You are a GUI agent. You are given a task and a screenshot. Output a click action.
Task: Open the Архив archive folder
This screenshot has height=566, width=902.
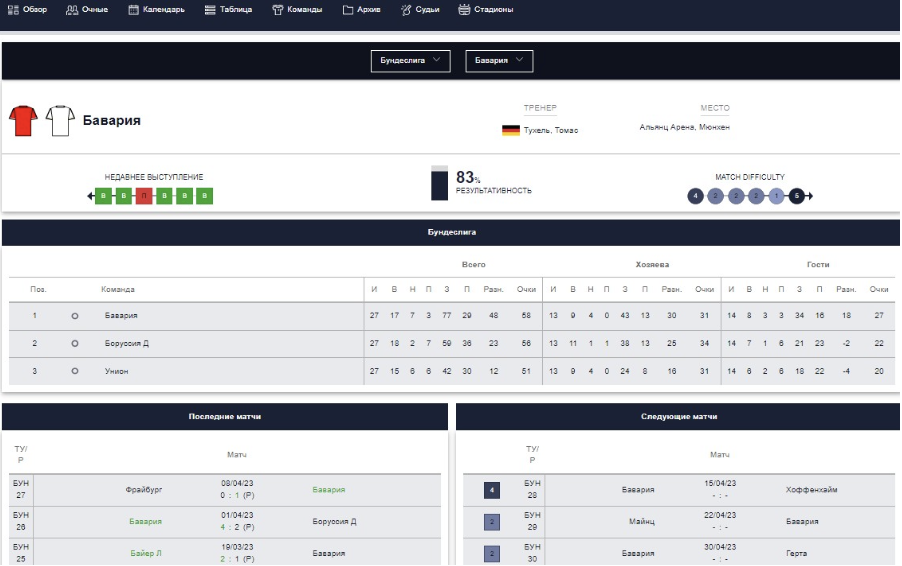point(361,9)
